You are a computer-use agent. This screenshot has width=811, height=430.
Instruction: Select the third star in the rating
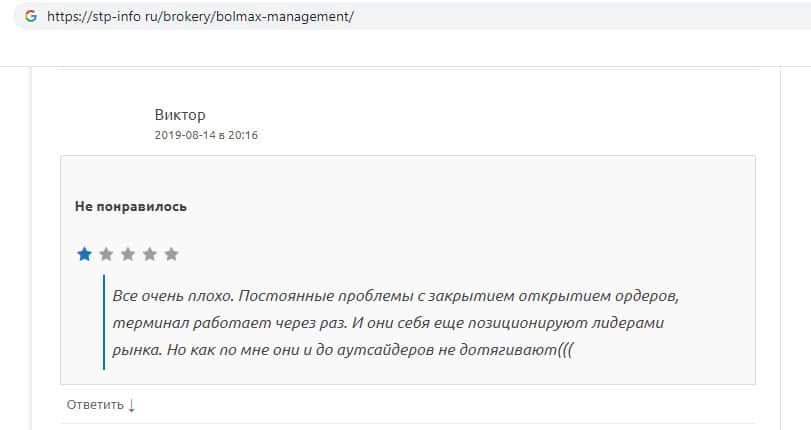pos(128,254)
